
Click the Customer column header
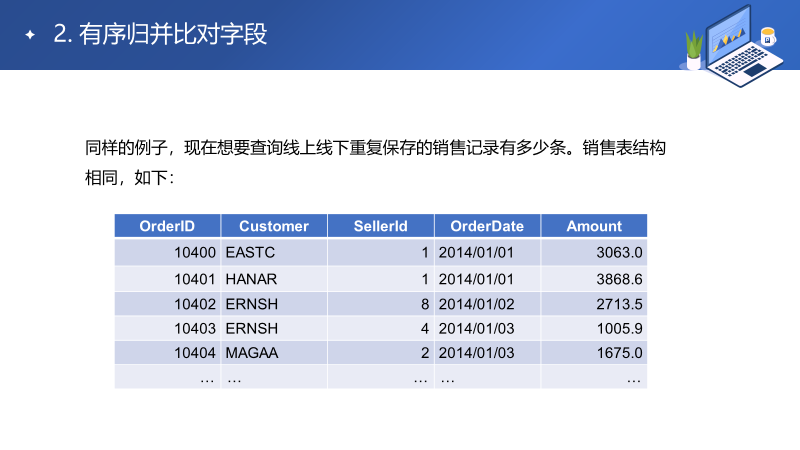click(x=274, y=226)
